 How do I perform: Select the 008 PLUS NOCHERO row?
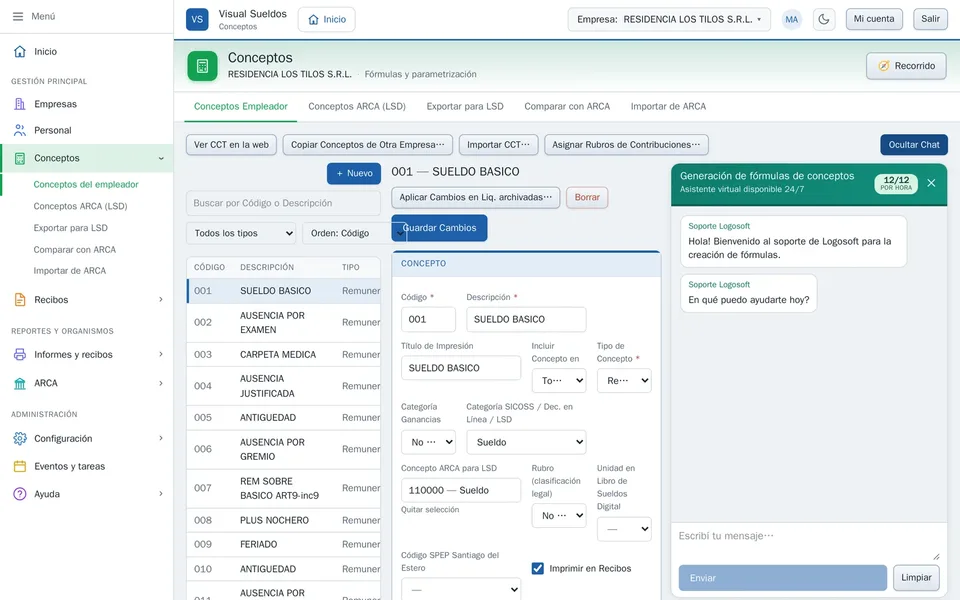coord(283,520)
